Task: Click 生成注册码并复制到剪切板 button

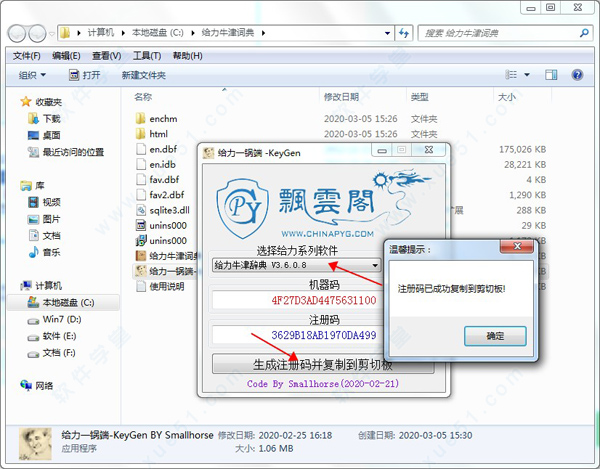Action: click(323, 364)
